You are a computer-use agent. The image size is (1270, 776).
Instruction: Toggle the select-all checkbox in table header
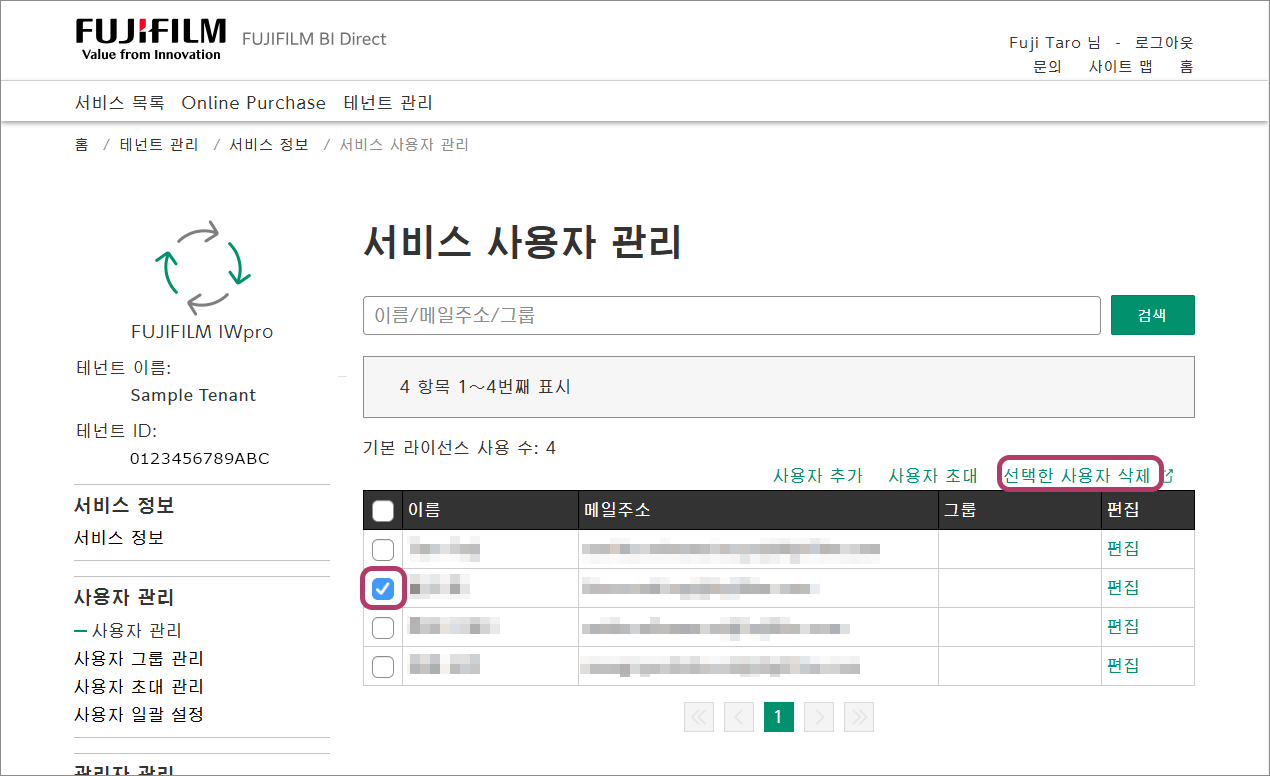(383, 511)
